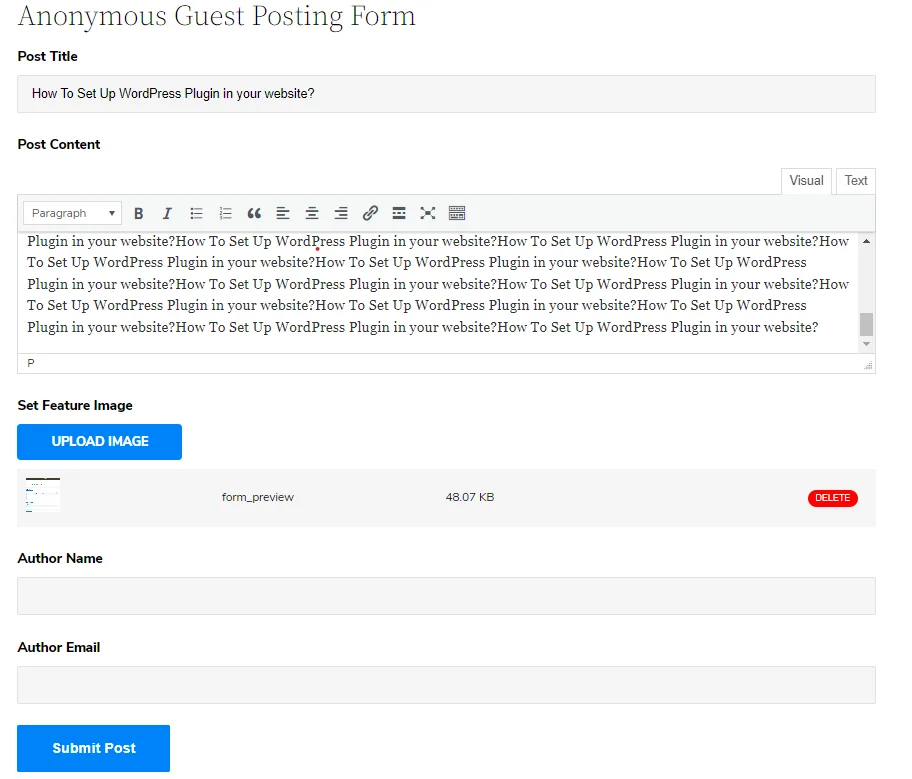Viewport: 912px width, 779px height.
Task: Toggle fullscreen editor mode
Action: pos(428,214)
